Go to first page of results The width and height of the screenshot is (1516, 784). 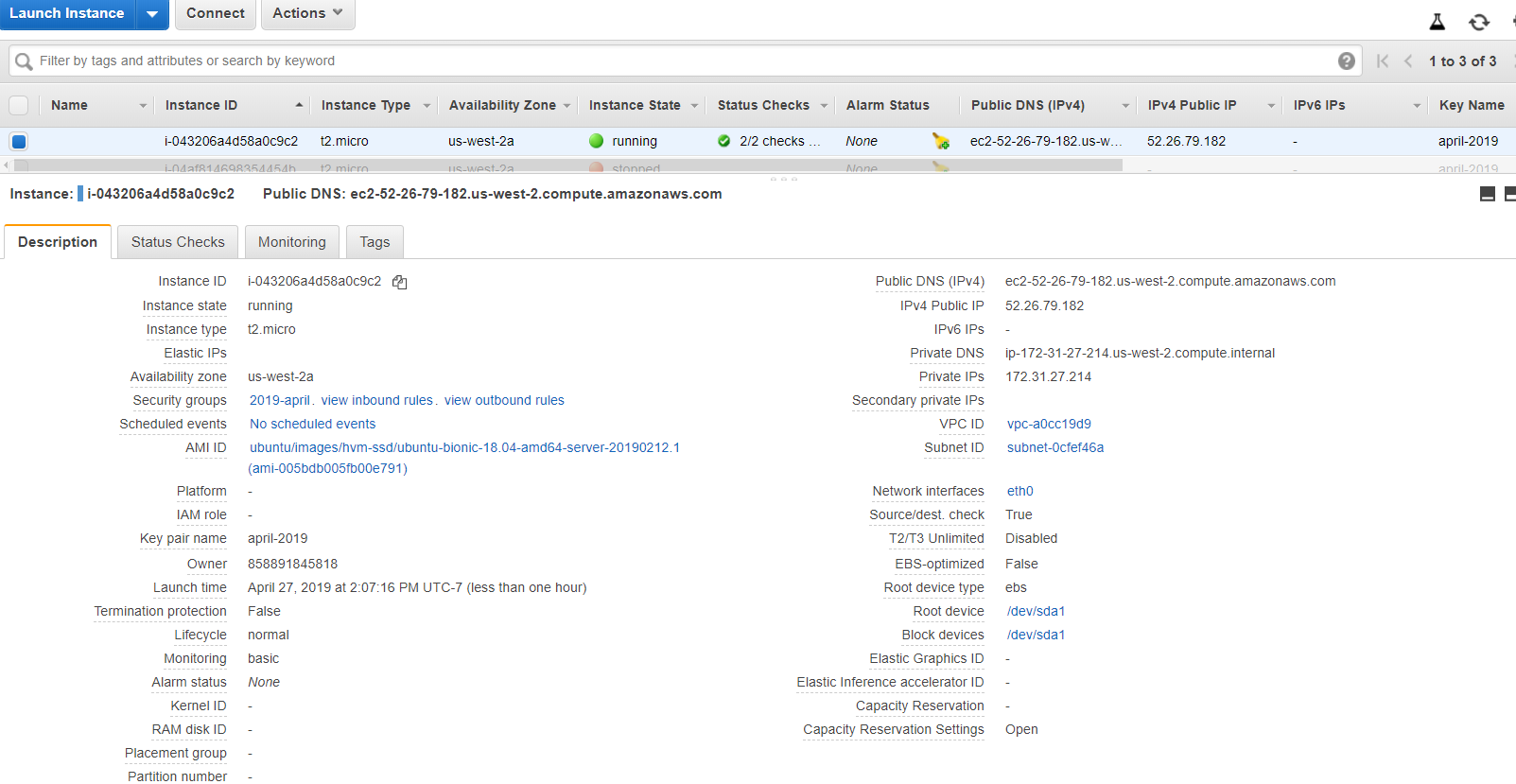click(1383, 61)
